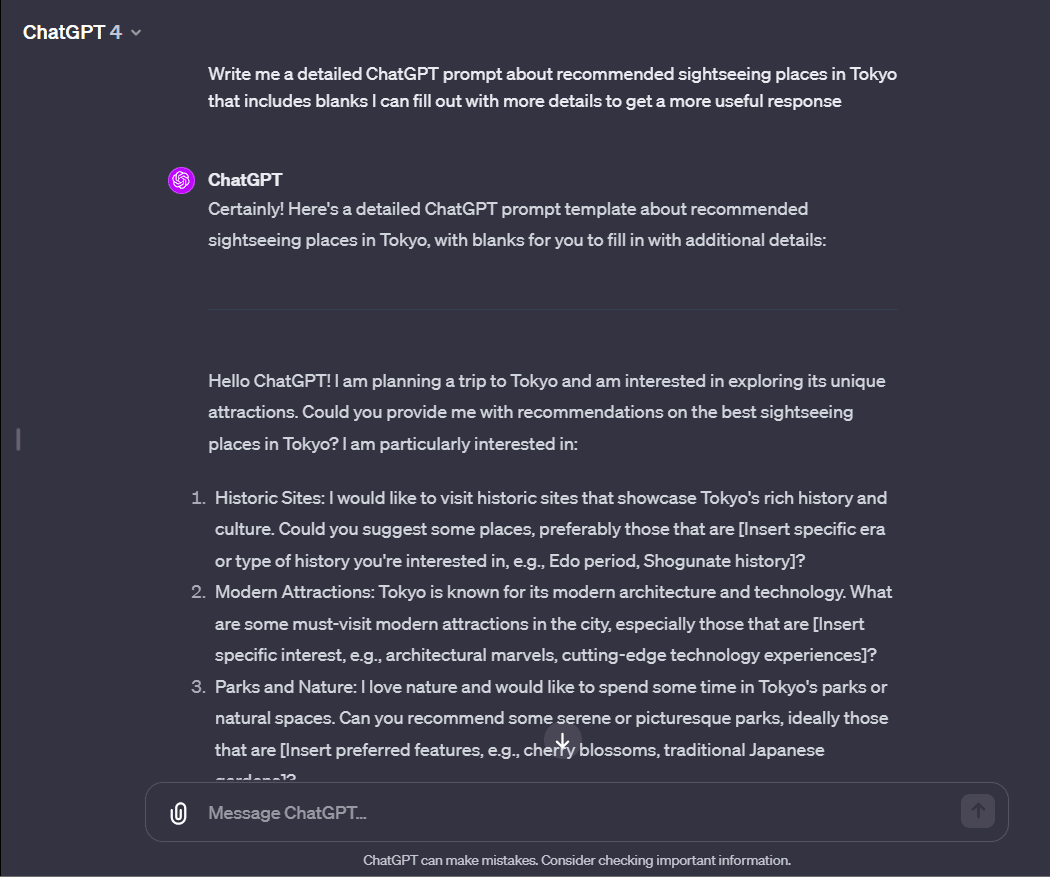
Task: Click the 'ChatGPT can make mistakes' disclaimer text
Action: click(x=577, y=860)
